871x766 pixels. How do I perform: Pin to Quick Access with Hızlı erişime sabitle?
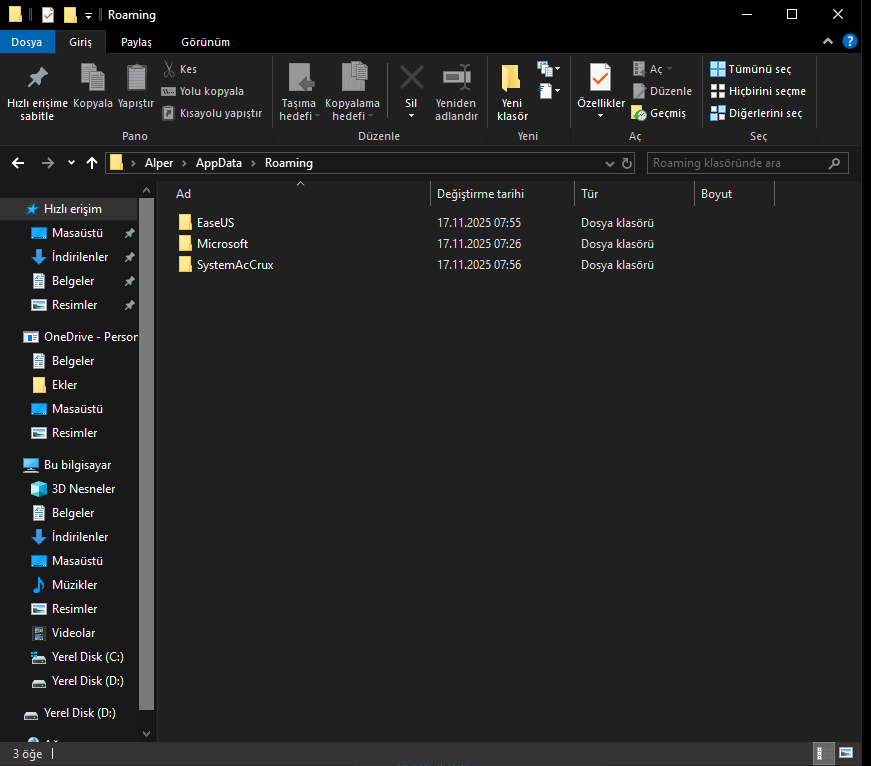click(x=37, y=92)
